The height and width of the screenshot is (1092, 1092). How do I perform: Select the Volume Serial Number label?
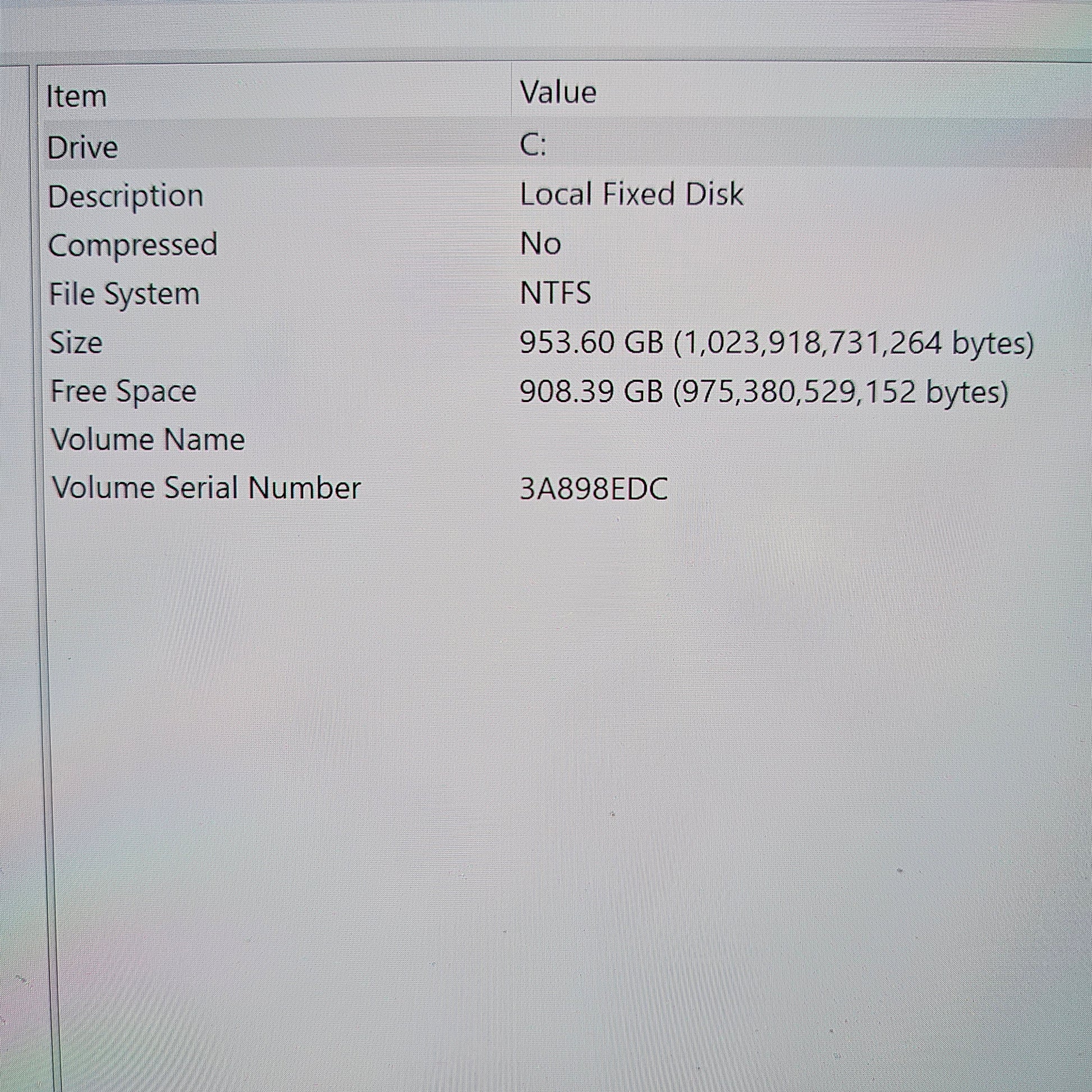coord(207,488)
